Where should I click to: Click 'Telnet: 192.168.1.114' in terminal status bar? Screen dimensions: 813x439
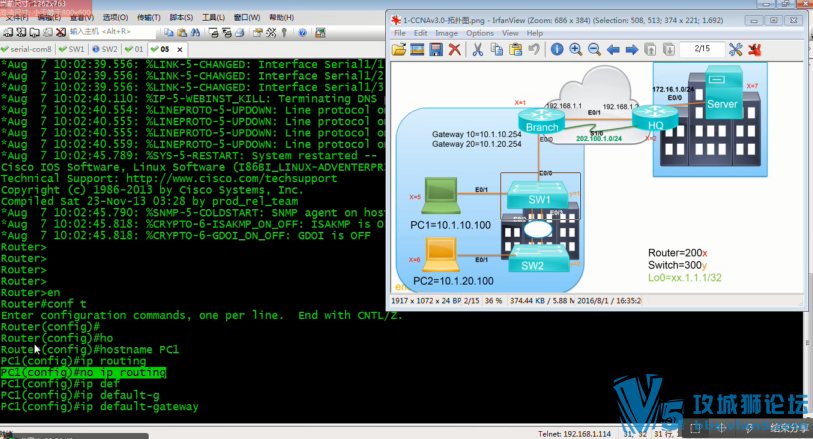click(x=574, y=434)
